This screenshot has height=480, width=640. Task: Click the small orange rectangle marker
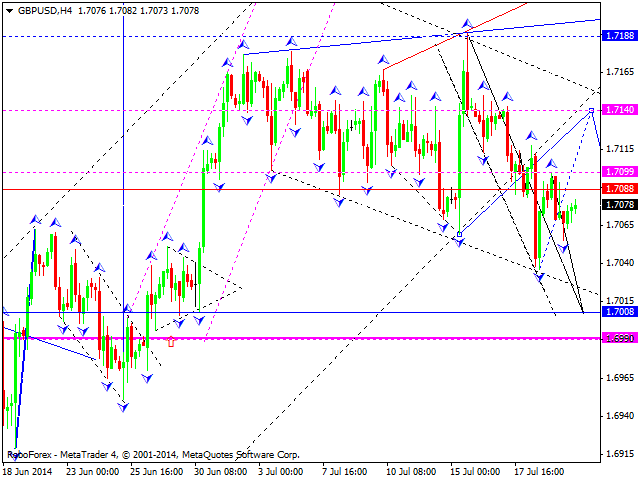(171, 342)
